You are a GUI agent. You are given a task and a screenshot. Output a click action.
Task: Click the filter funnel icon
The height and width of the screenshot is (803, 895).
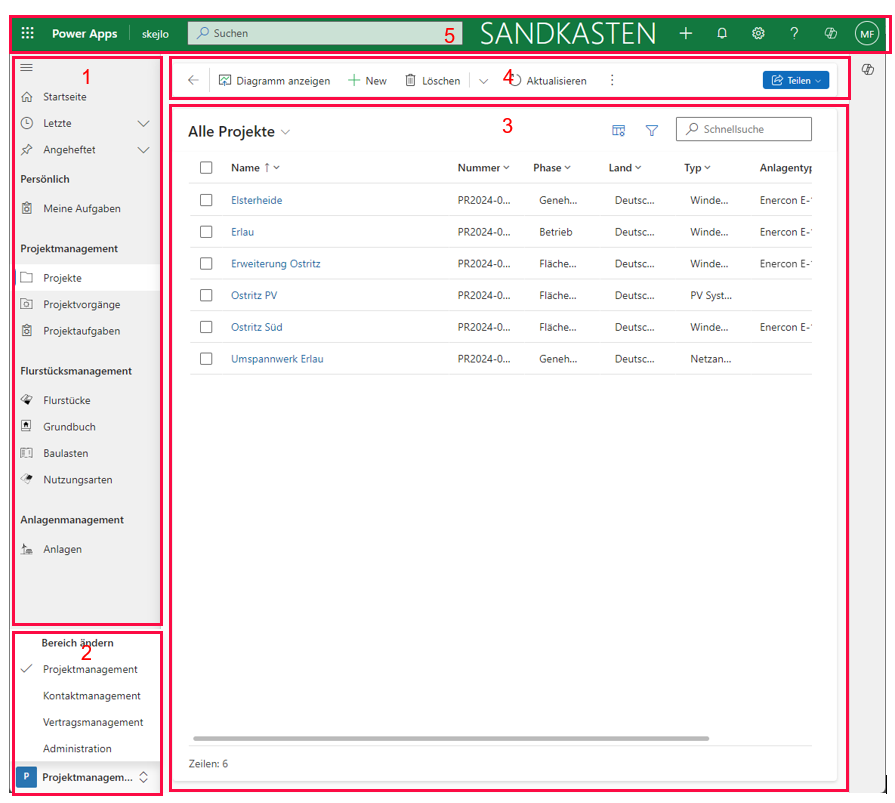(x=652, y=130)
